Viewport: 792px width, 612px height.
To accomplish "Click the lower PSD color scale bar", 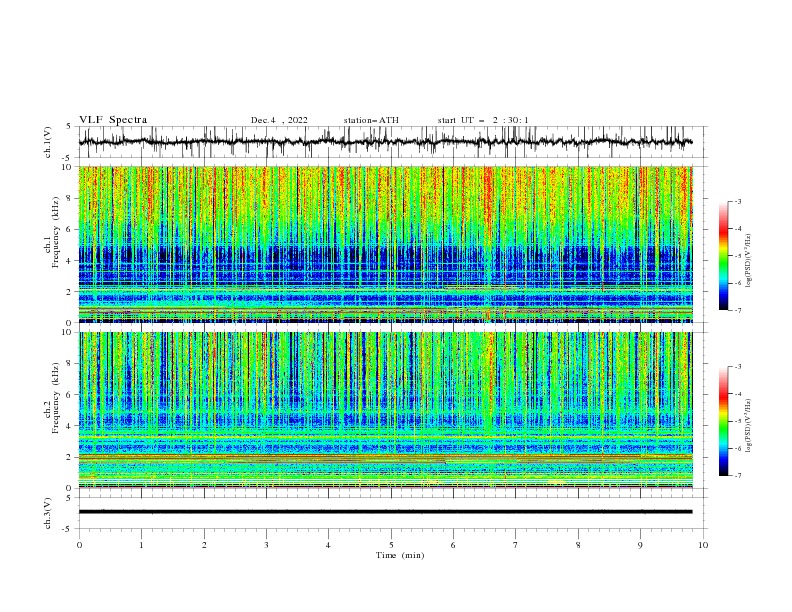I will (x=724, y=421).
